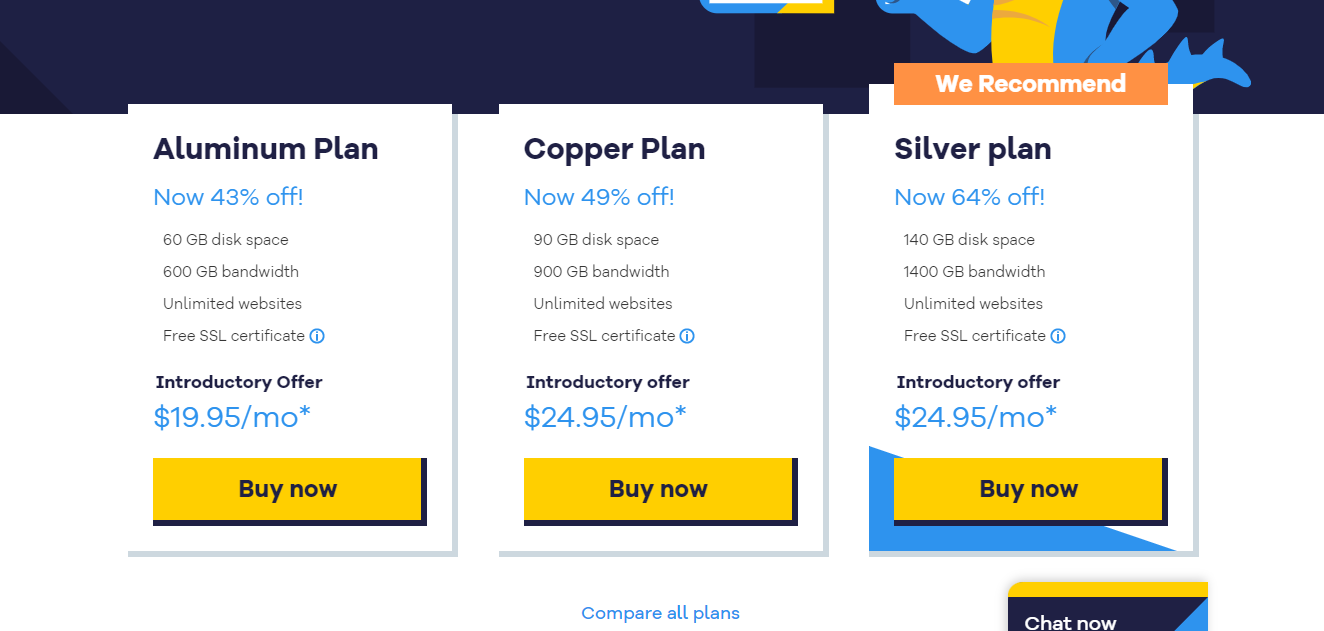Click the We Recommend badge
Image resolution: width=1324 pixels, height=631 pixels.
[1031, 84]
